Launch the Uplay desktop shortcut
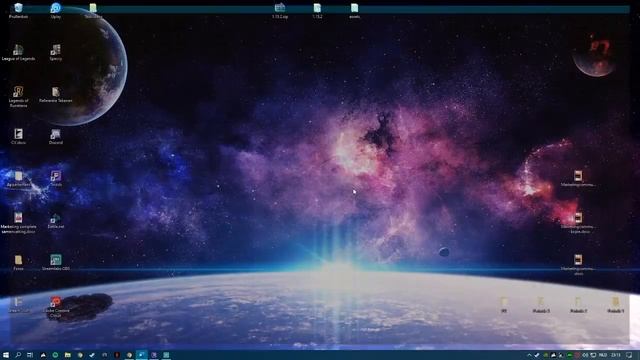 pos(56,11)
